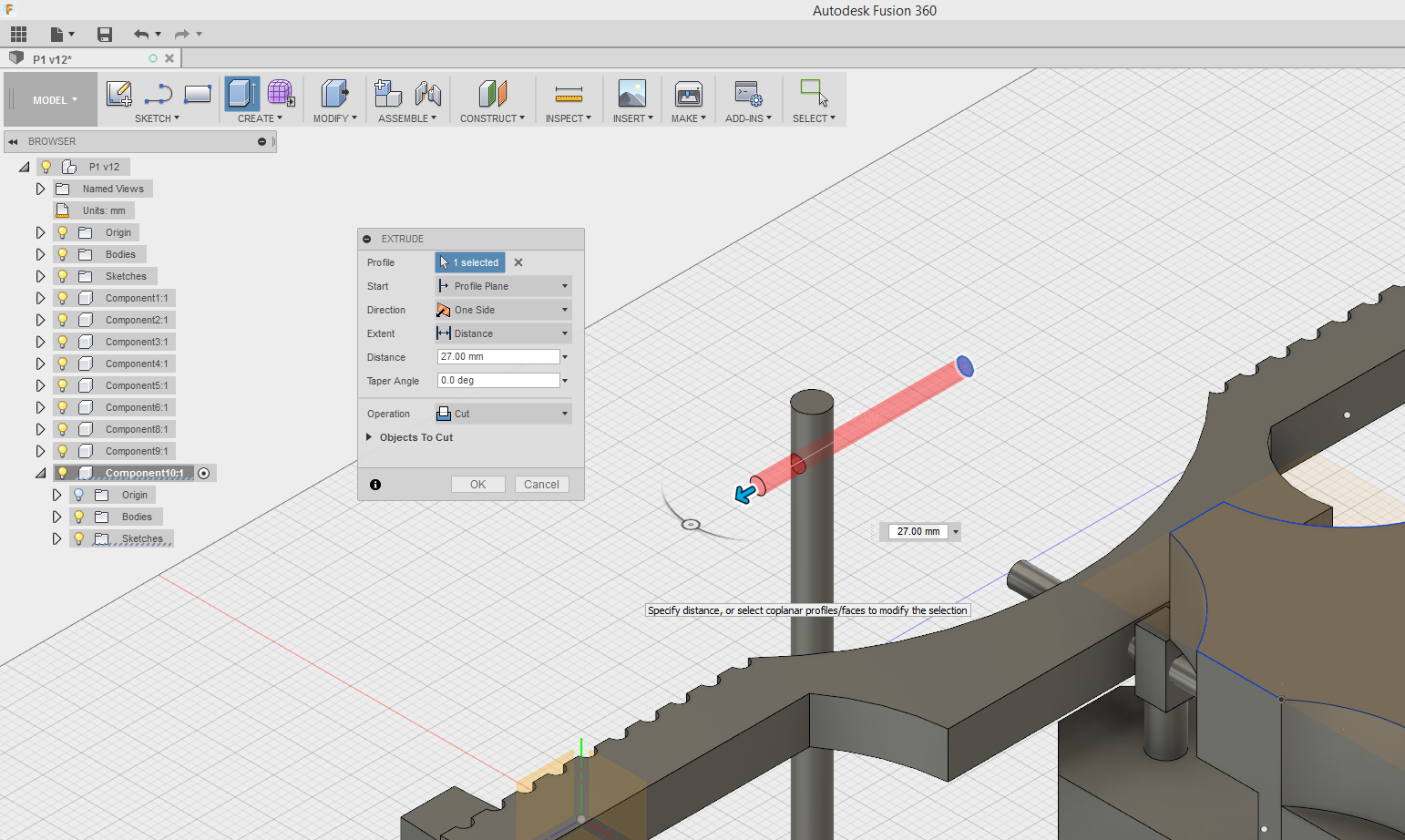Viewport: 1405px width, 840px height.
Task: Click the 27.00 mm canvas value box
Action: [918, 532]
